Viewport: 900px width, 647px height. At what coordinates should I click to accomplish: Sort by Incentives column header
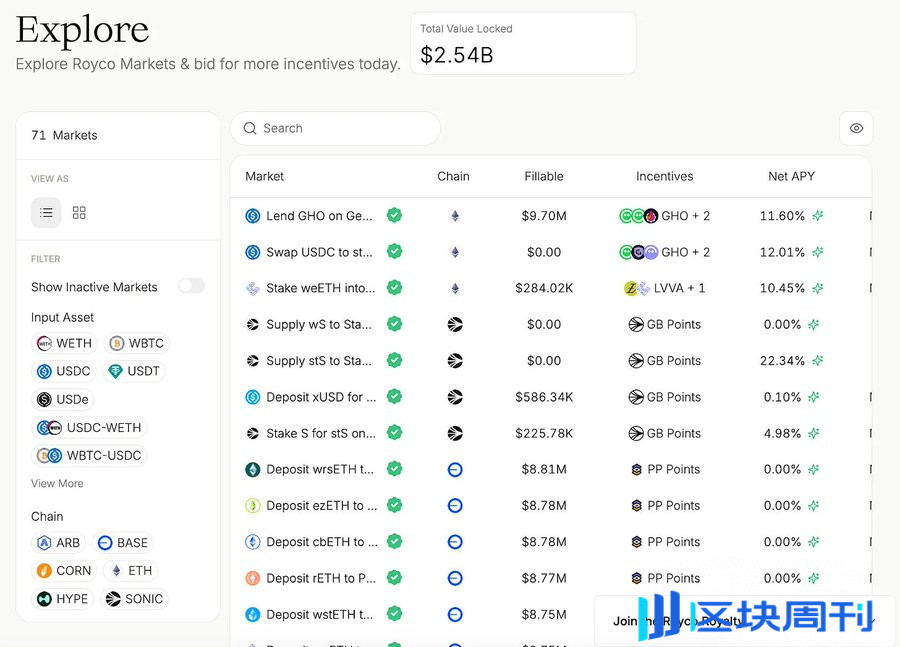tap(665, 176)
